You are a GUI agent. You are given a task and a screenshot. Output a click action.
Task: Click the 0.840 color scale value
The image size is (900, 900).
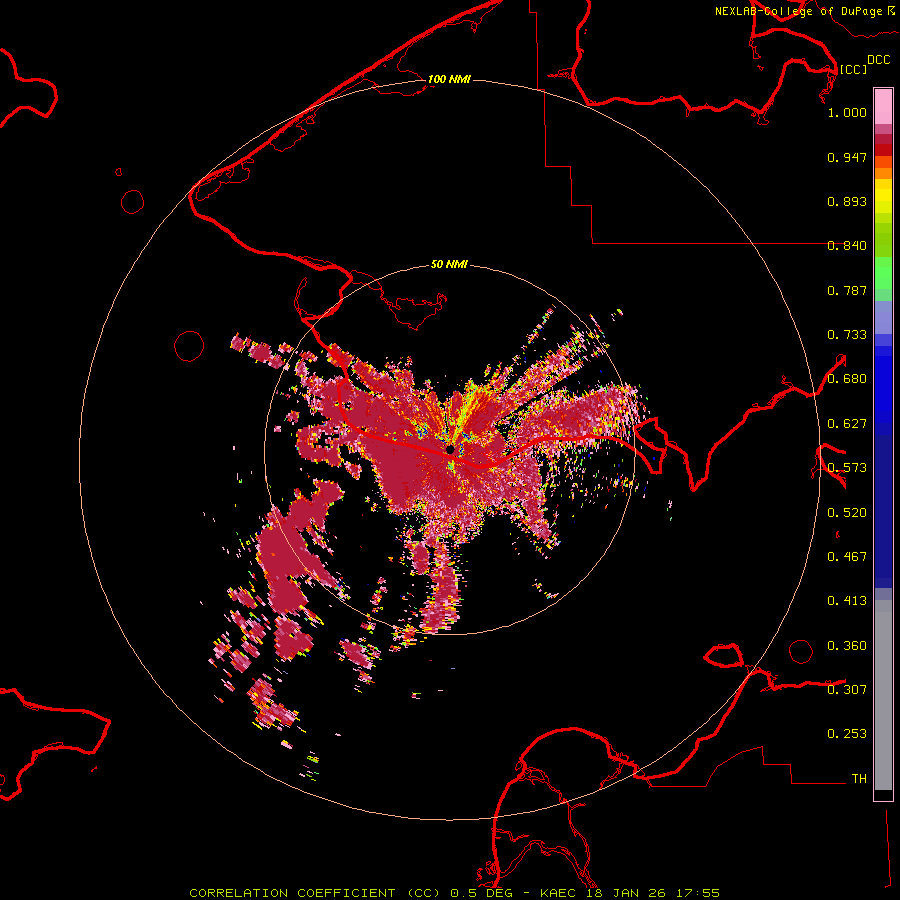pos(847,246)
